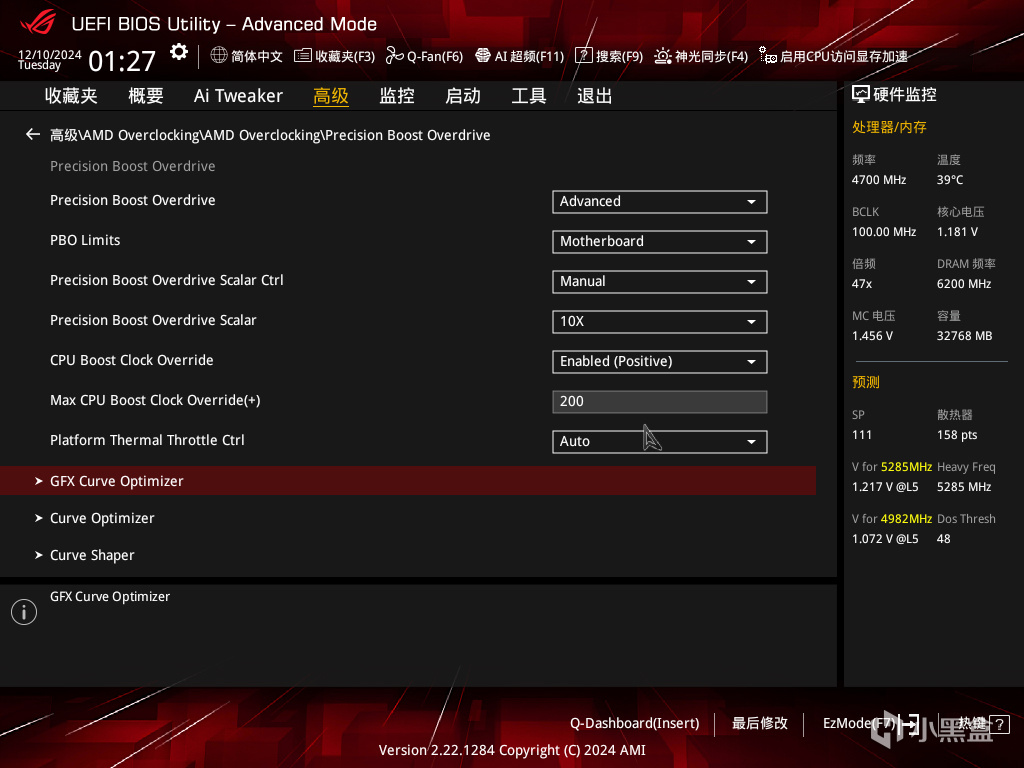Switch to the 工具 tab
Screen dimensions: 1024x768
[529, 96]
